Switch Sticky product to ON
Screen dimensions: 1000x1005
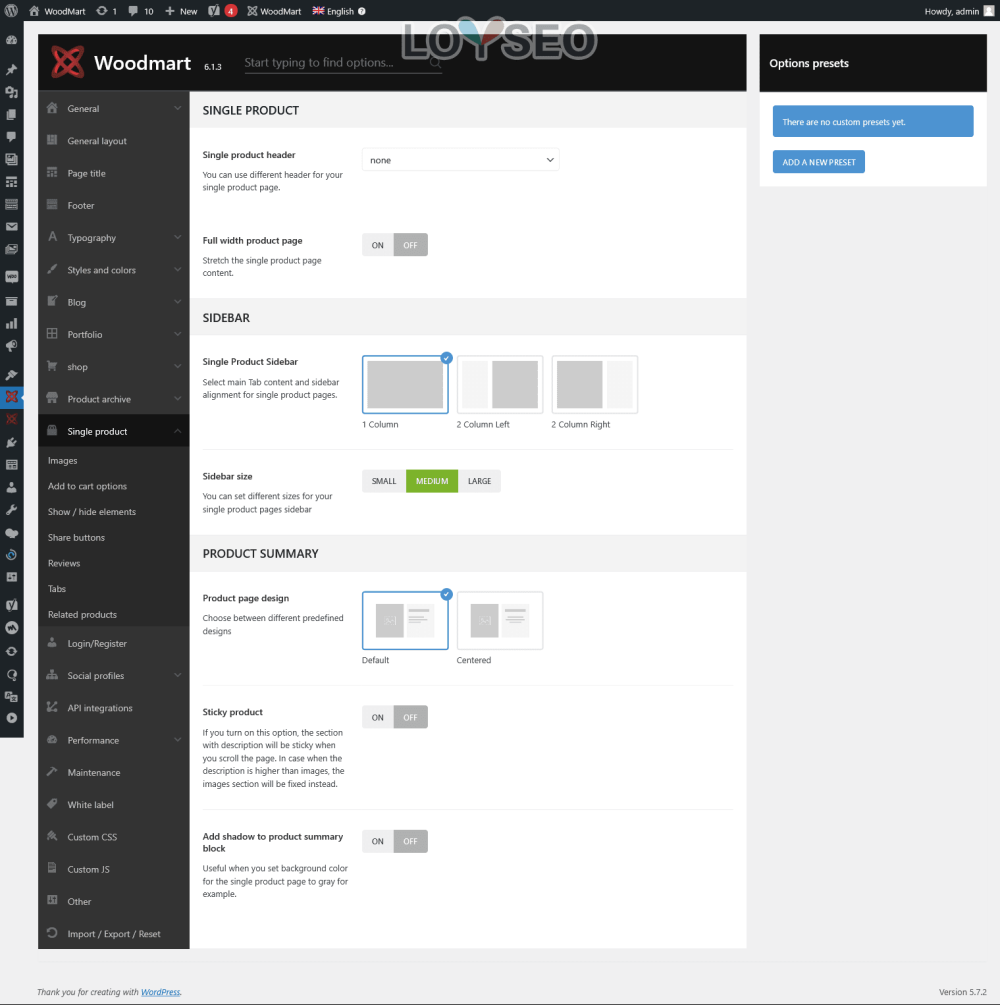[x=378, y=717]
